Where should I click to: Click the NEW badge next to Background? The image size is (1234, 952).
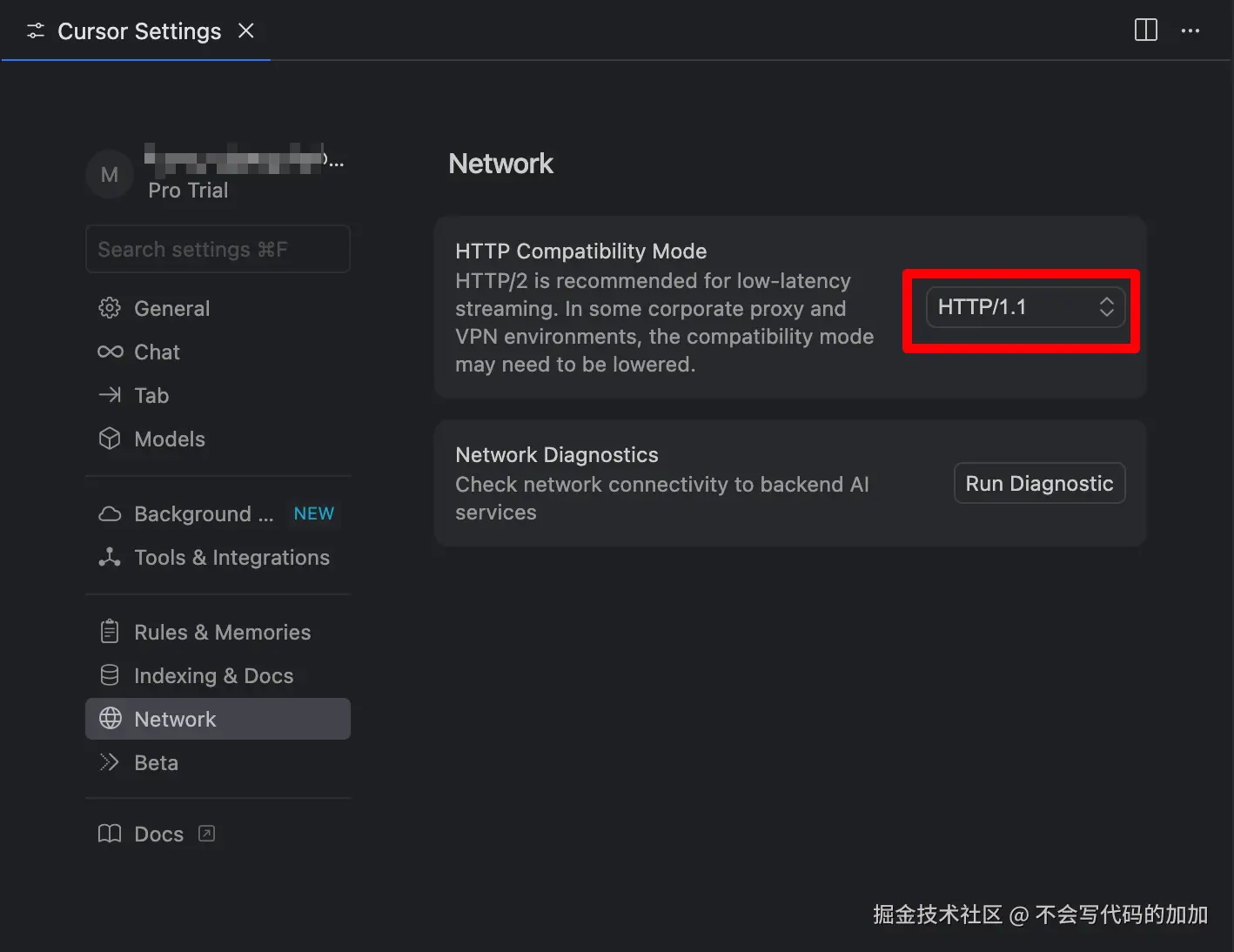point(313,513)
